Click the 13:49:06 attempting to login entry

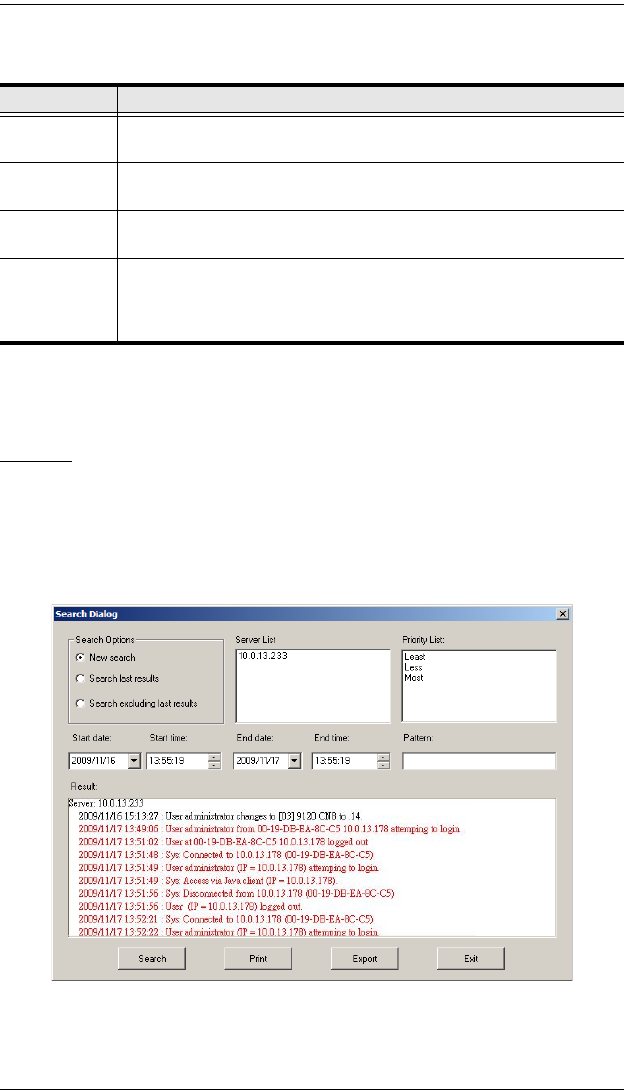(269, 829)
